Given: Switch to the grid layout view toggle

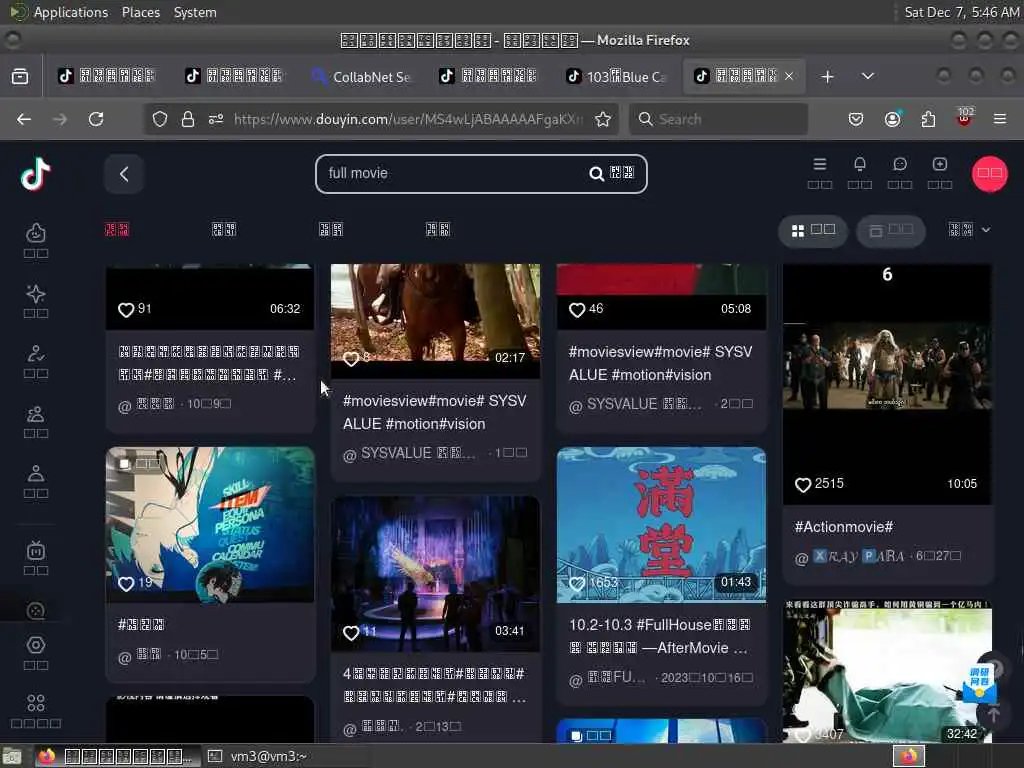Looking at the screenshot, I should click(813, 231).
